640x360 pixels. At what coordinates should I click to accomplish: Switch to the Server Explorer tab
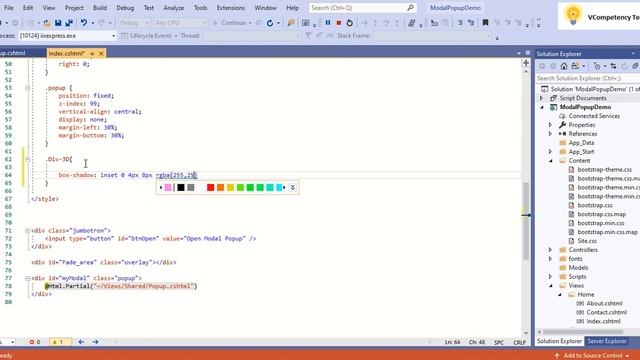(607, 341)
